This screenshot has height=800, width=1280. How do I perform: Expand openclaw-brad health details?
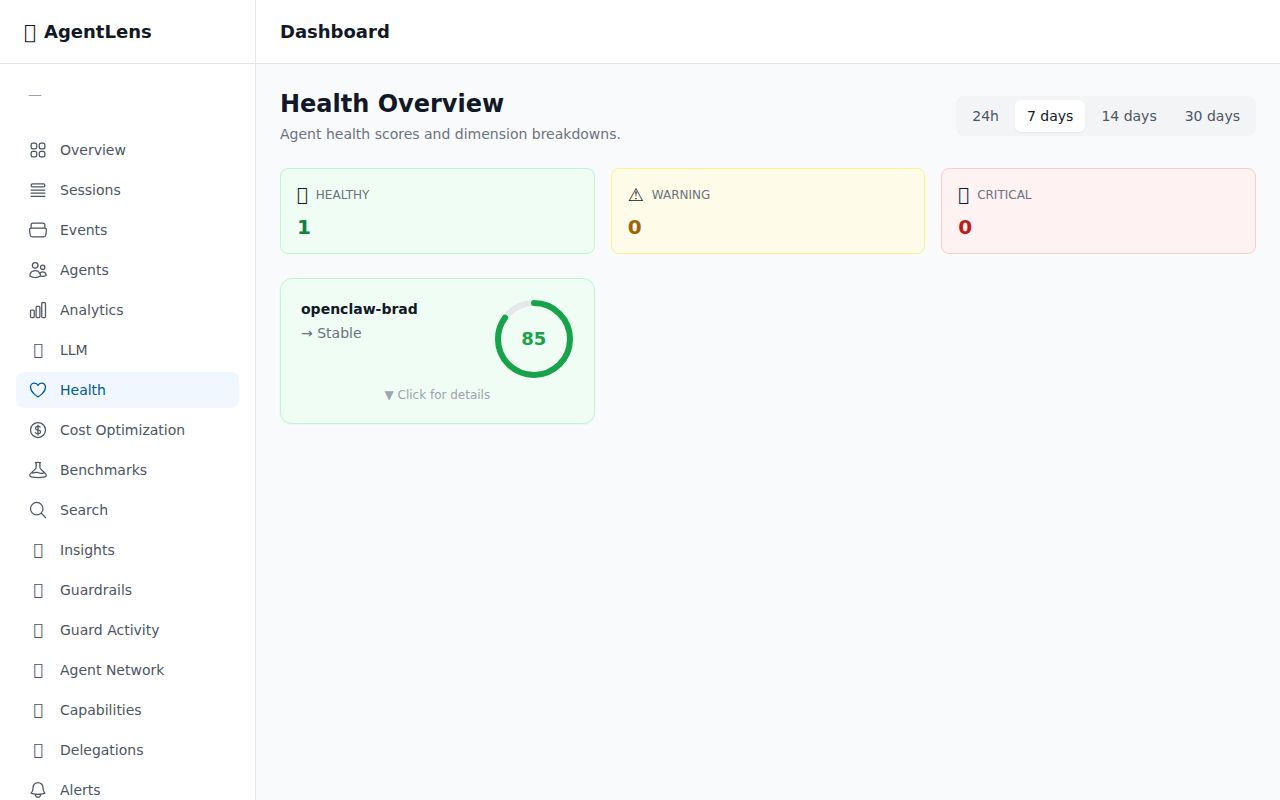[437, 394]
